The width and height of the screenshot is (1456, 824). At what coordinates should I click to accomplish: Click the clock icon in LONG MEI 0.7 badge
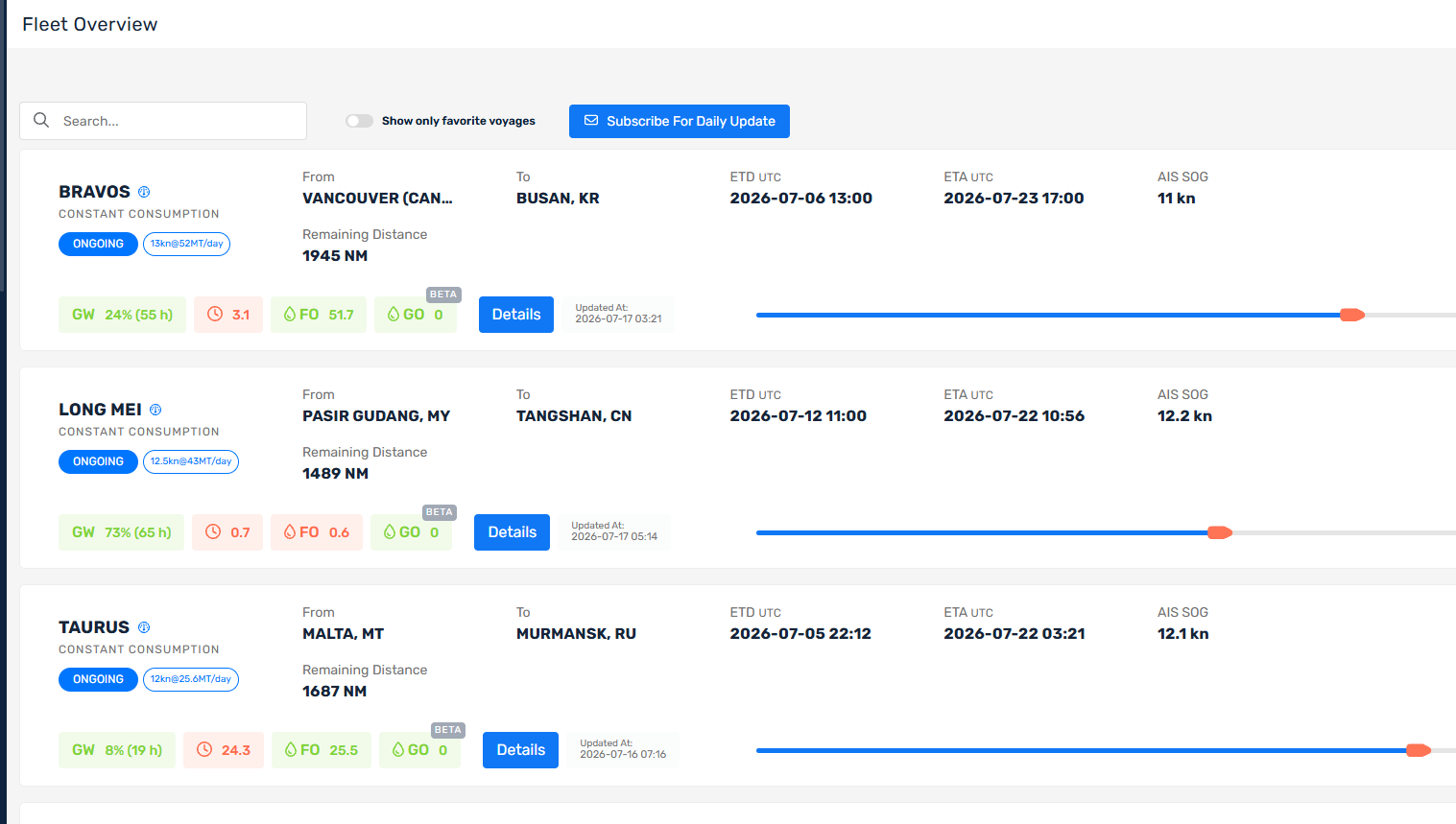pos(213,532)
